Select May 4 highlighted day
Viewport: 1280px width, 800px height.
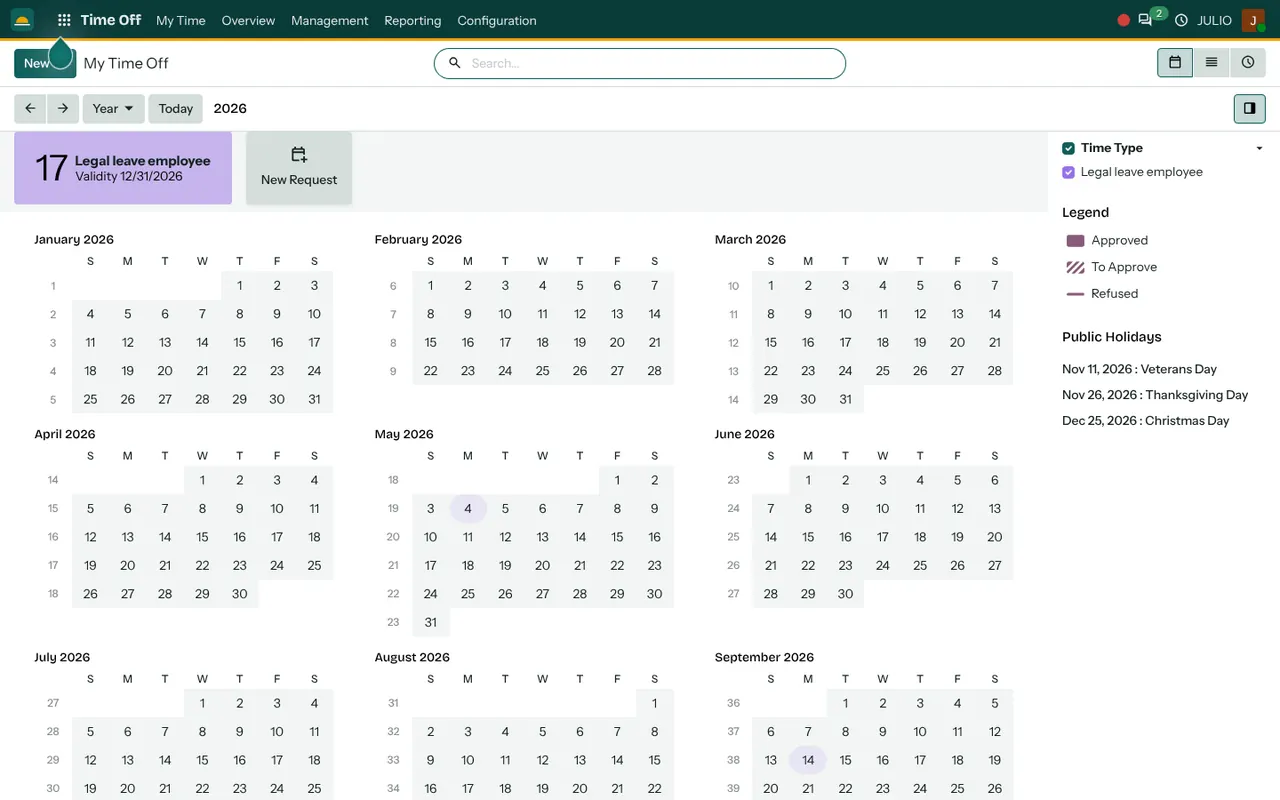[x=468, y=509]
